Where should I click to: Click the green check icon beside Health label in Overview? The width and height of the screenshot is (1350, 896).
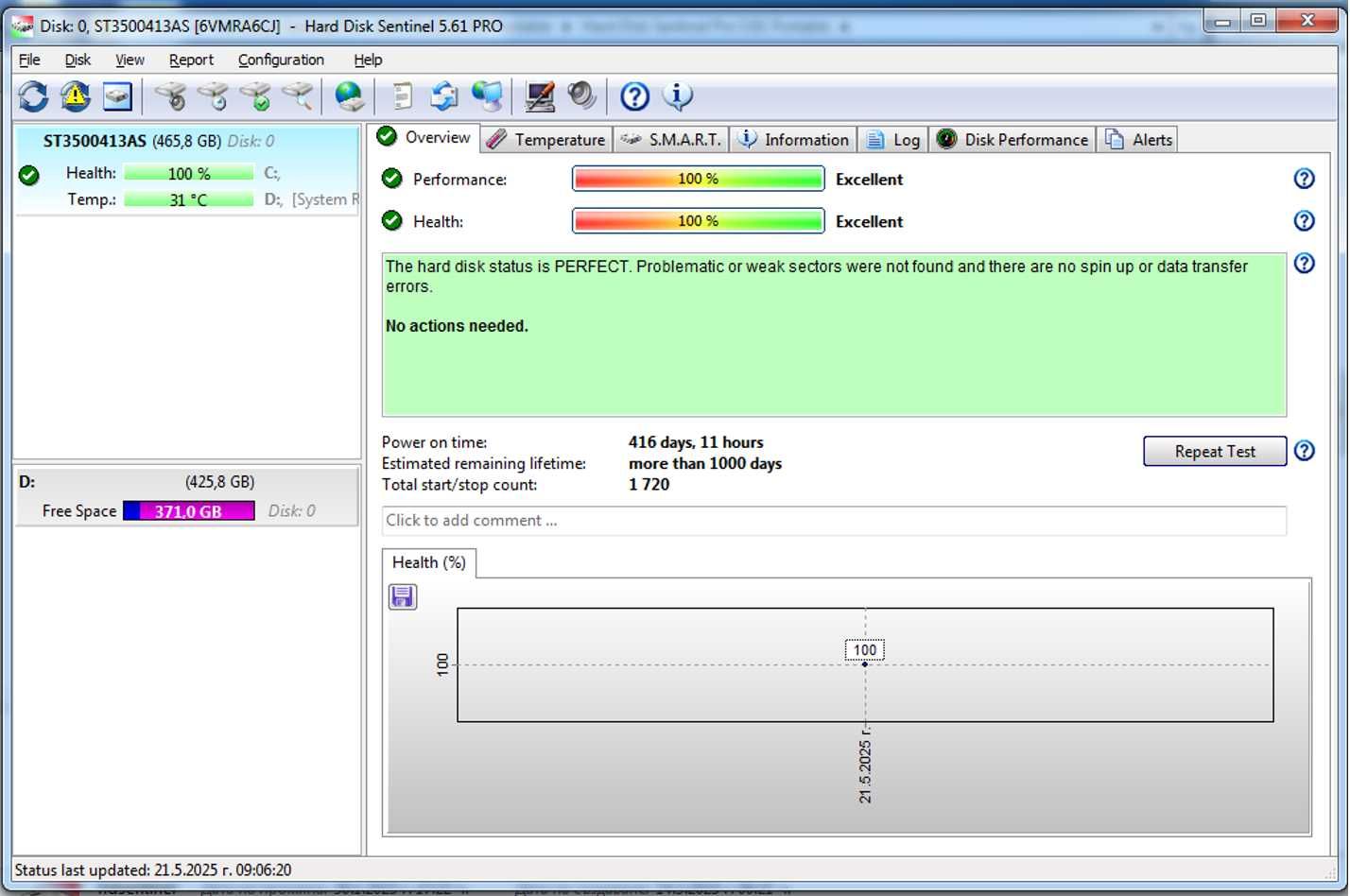392,221
